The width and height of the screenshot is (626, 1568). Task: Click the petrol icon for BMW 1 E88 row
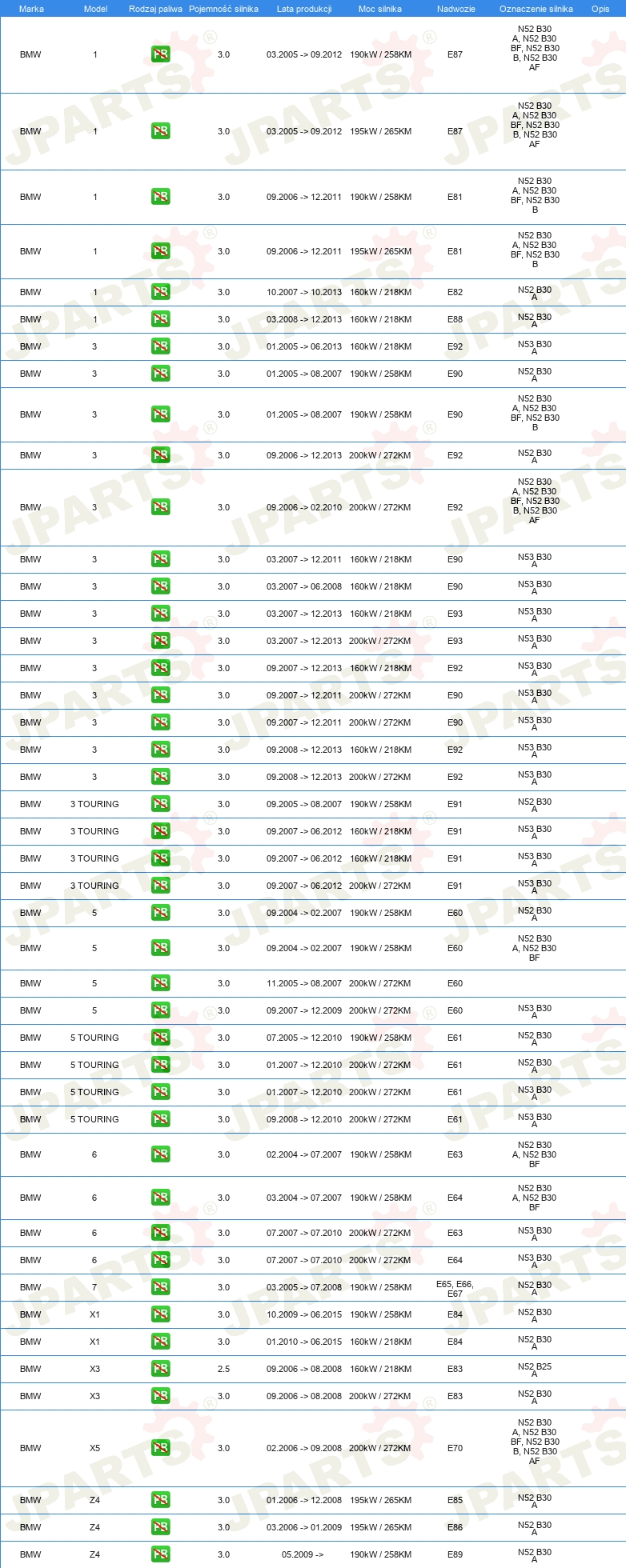pos(160,319)
